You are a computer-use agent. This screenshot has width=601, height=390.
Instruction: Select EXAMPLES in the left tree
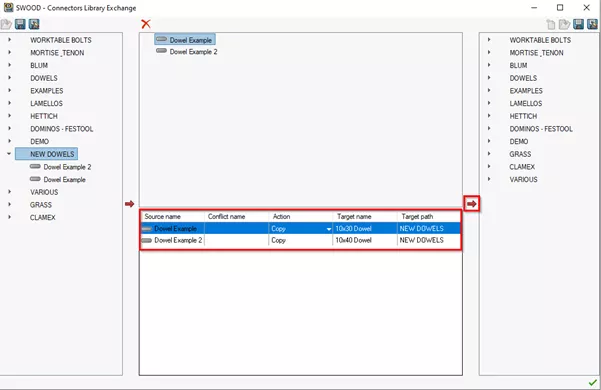tap(47, 91)
